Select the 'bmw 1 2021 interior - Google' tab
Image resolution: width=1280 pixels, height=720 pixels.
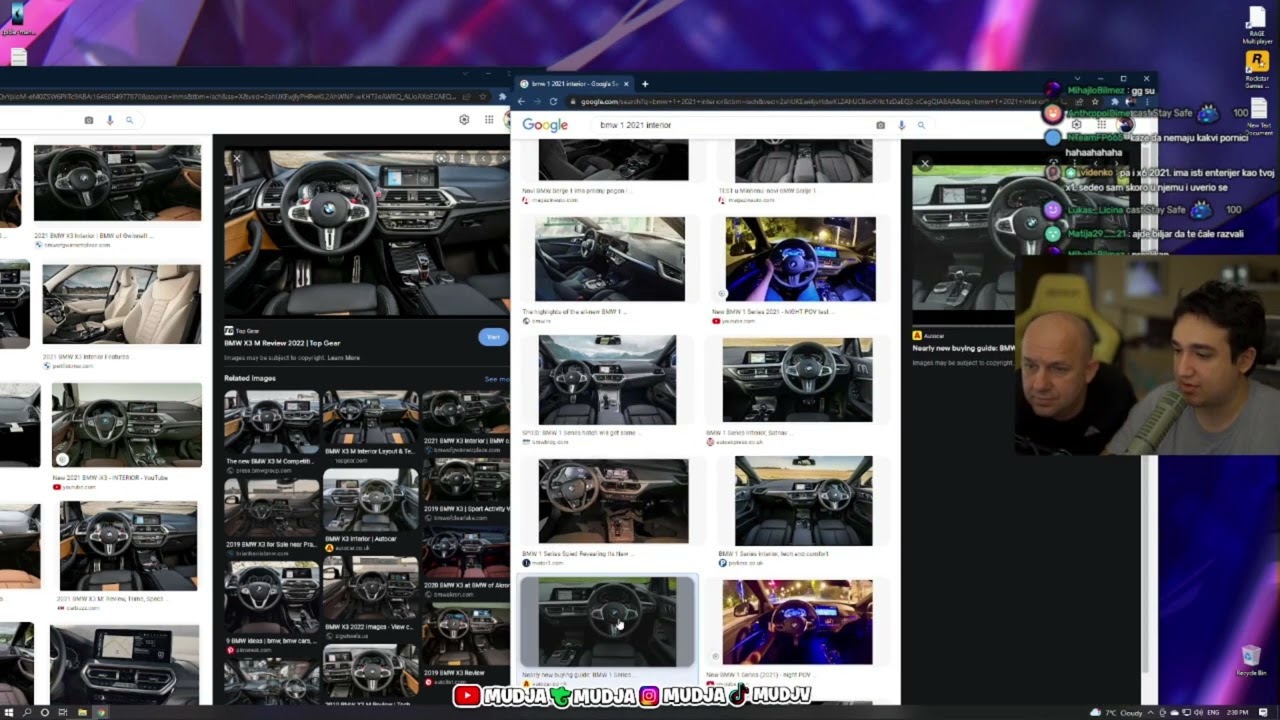[x=575, y=84]
